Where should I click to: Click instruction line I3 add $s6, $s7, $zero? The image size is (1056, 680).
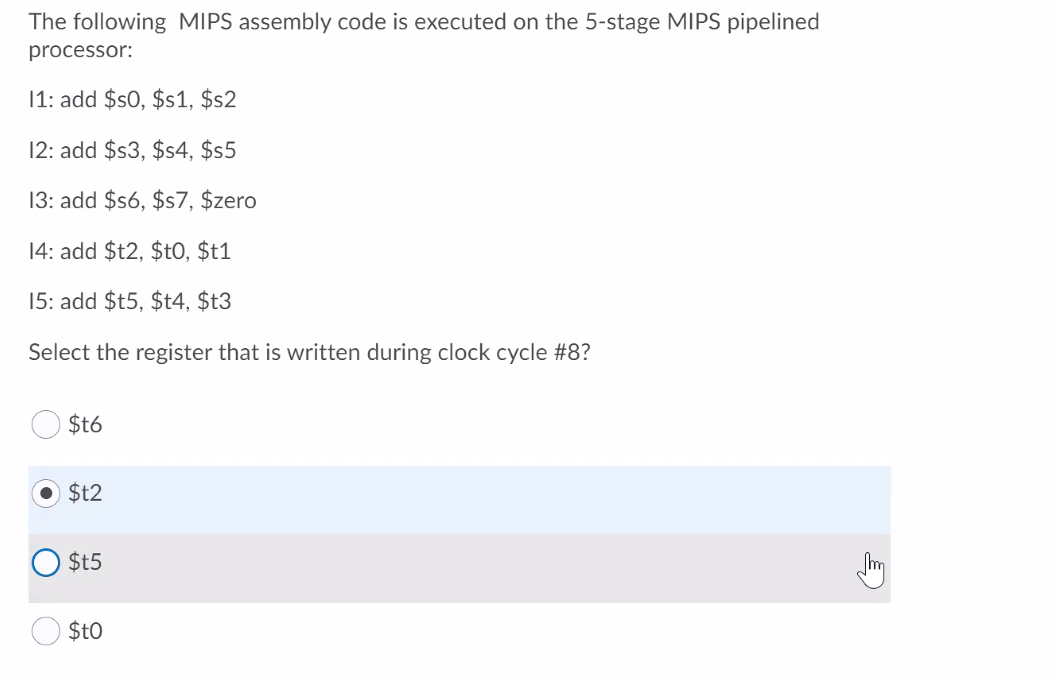tap(143, 201)
